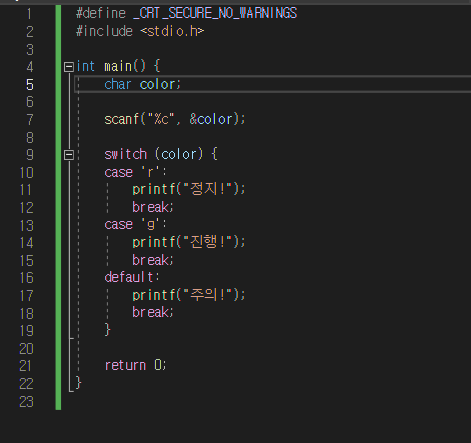This screenshot has width=471, height=443.
Task: Click the '#define' directive keyword
Action: coord(101,13)
